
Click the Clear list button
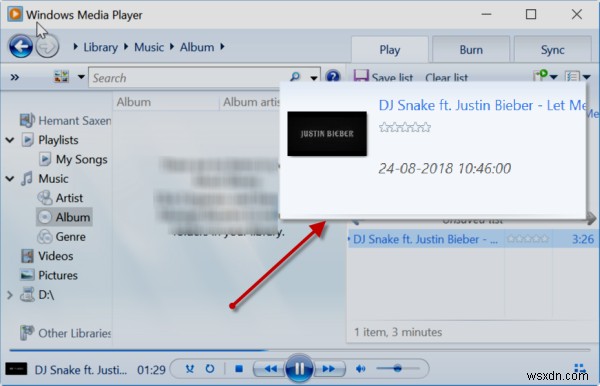446,78
